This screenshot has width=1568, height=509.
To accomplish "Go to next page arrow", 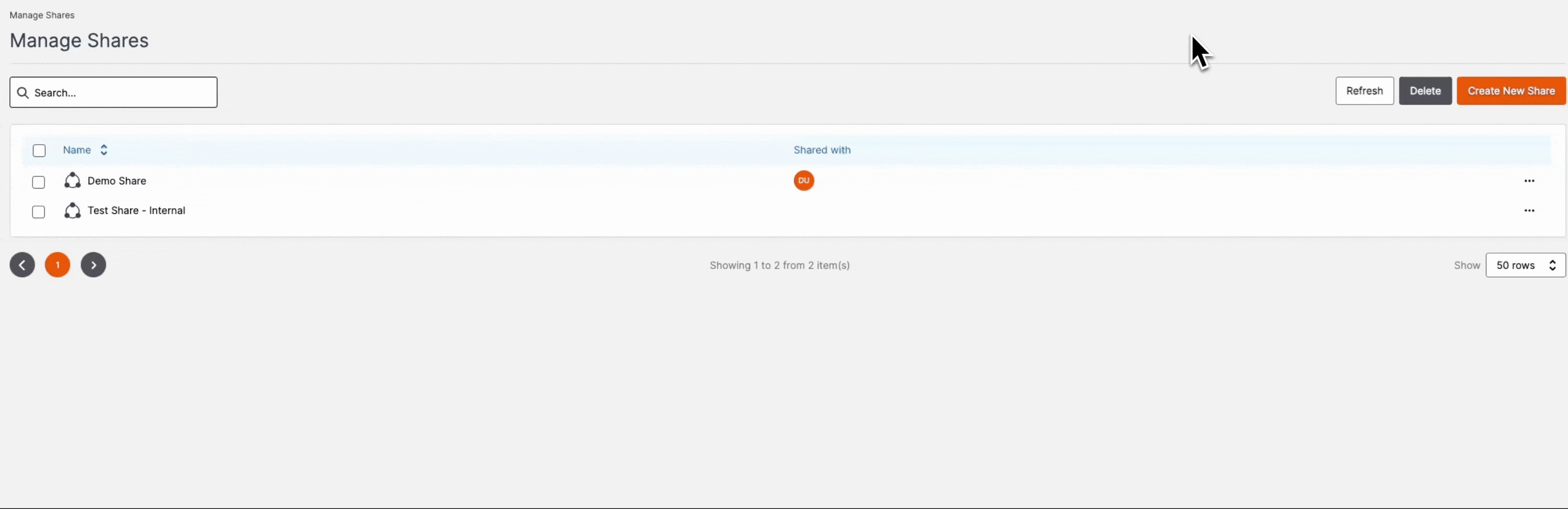I will coord(93,265).
